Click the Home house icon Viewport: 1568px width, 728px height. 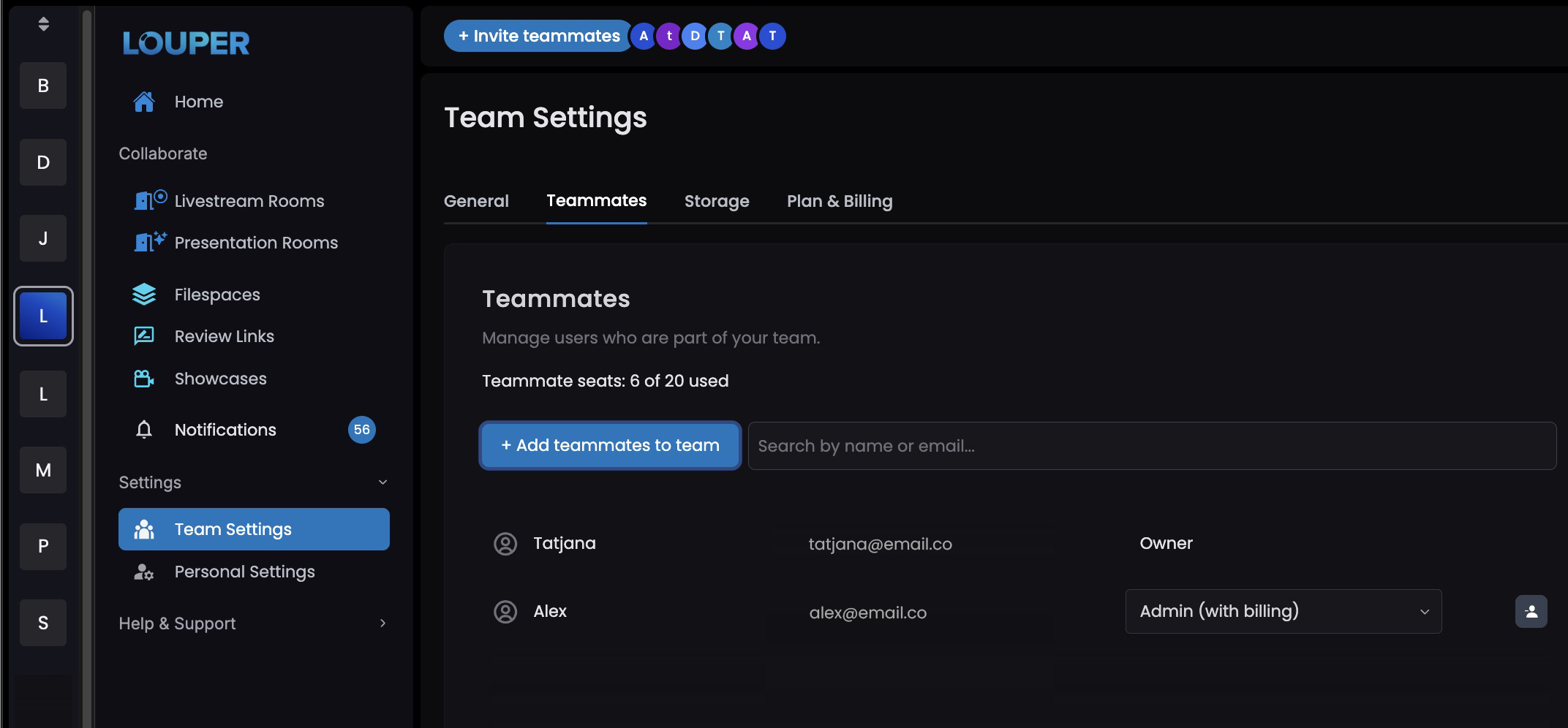[x=144, y=102]
